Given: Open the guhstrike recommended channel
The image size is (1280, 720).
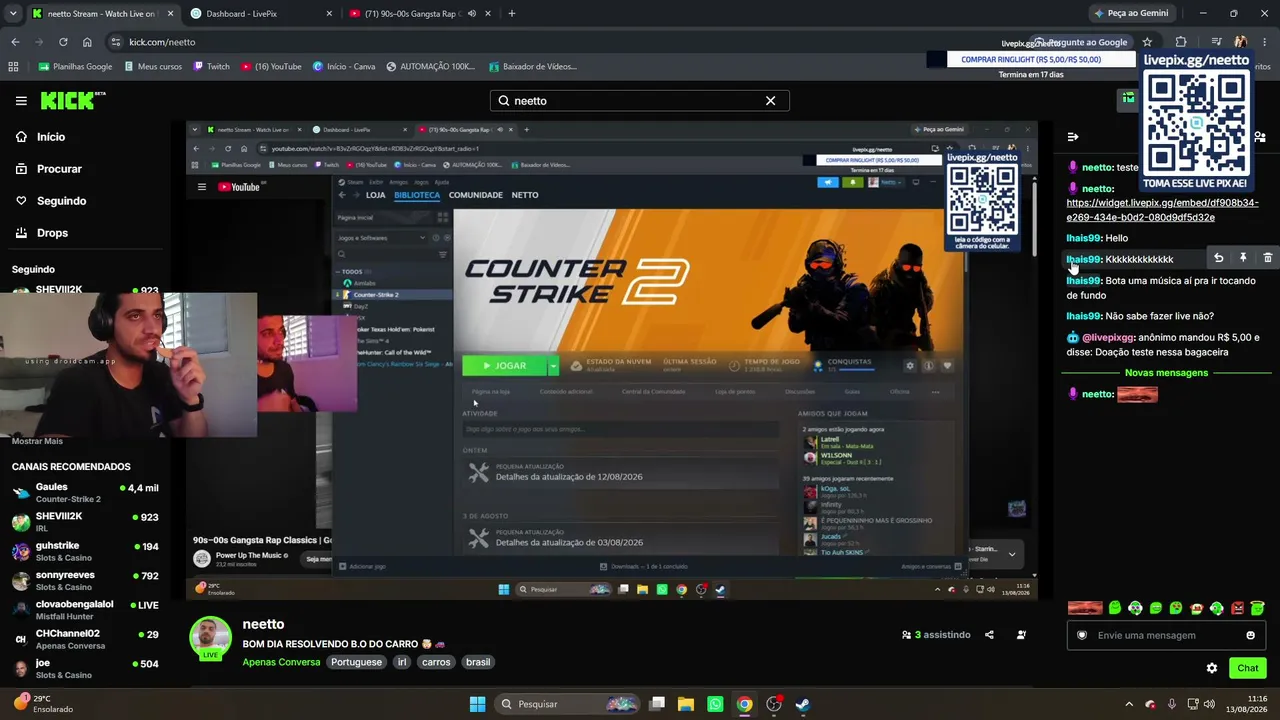Looking at the screenshot, I should coord(85,552).
